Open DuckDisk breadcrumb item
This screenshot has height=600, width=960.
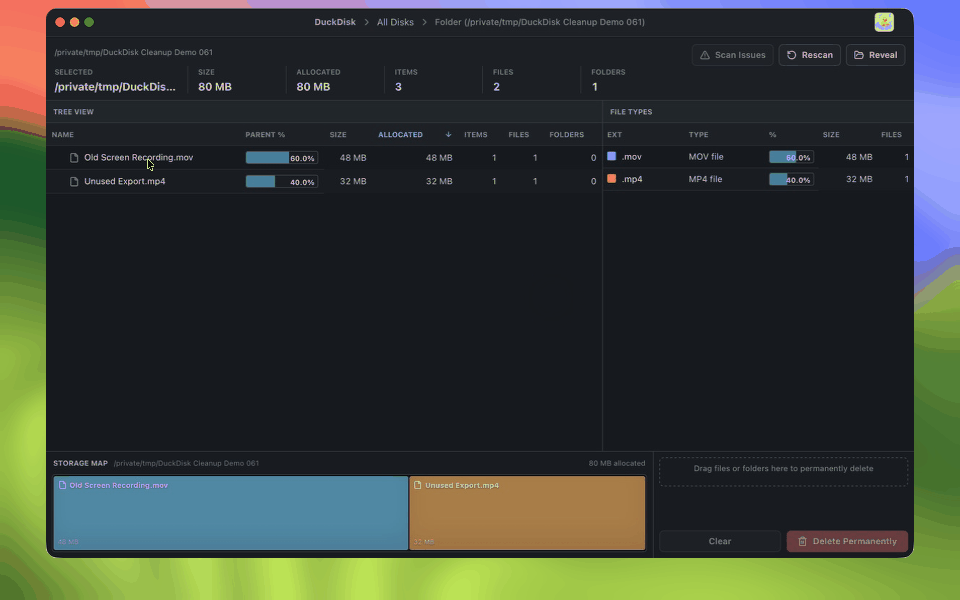pyautogui.click(x=335, y=22)
